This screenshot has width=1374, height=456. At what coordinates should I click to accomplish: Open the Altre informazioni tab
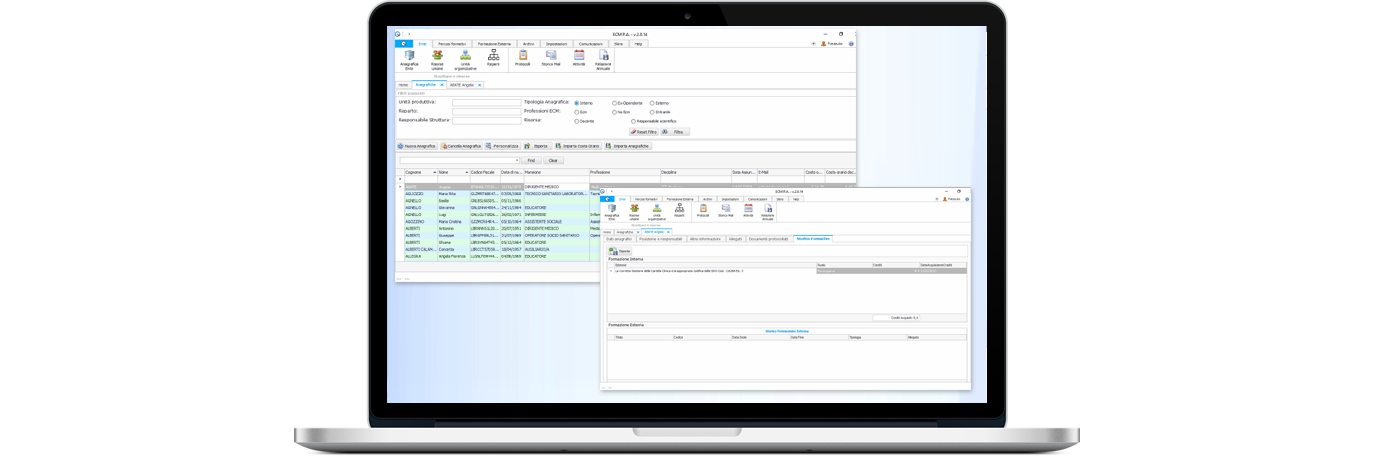(705, 239)
